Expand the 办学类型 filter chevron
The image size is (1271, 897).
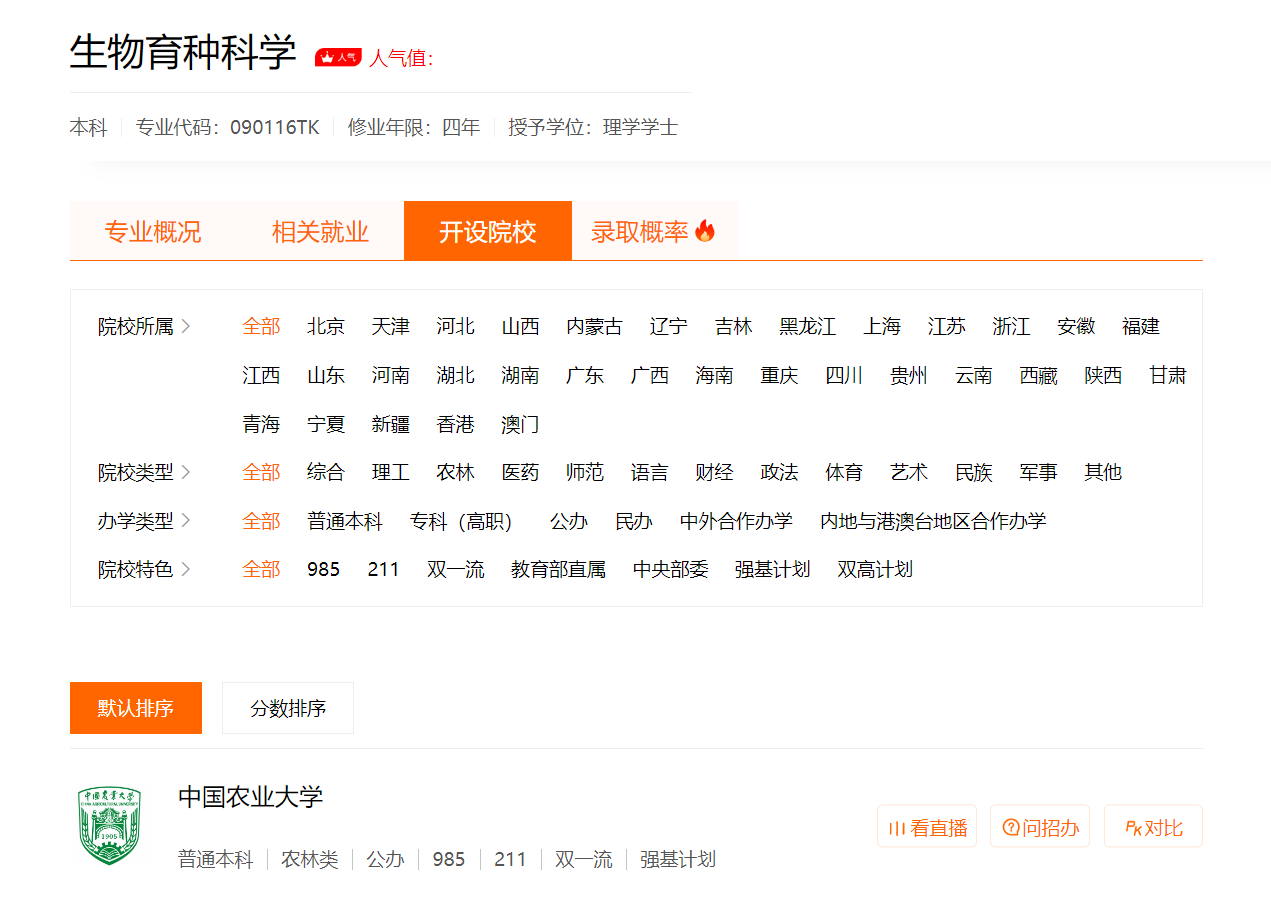(x=186, y=521)
